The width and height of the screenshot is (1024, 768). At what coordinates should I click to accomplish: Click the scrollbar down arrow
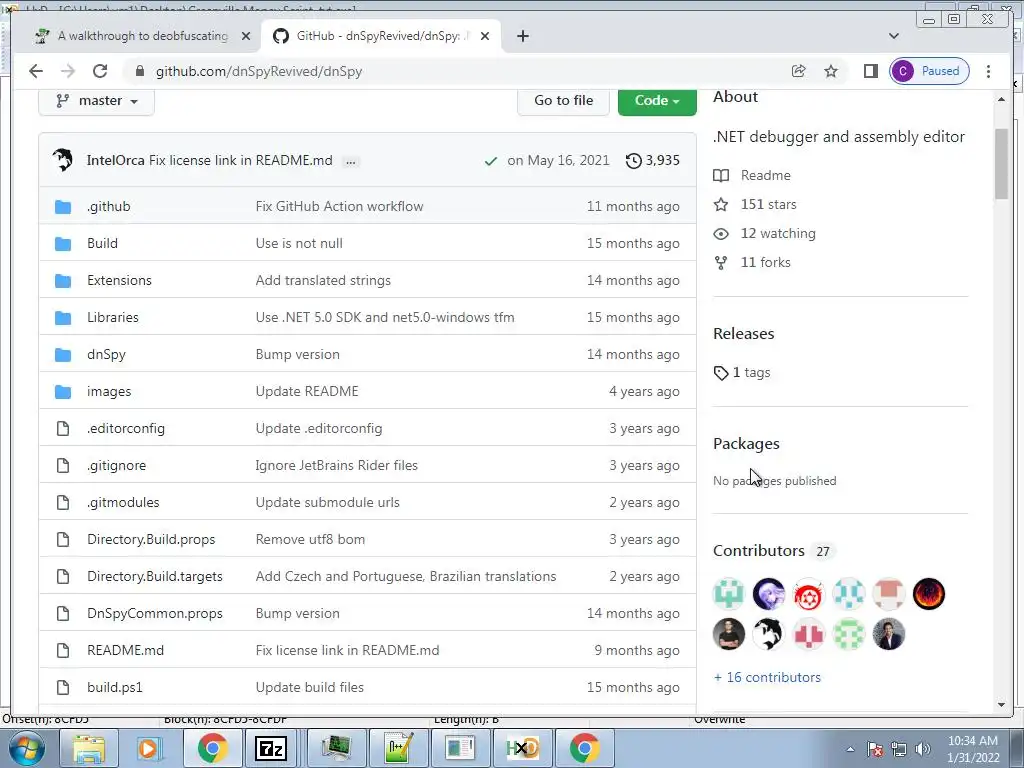[x=1002, y=705]
